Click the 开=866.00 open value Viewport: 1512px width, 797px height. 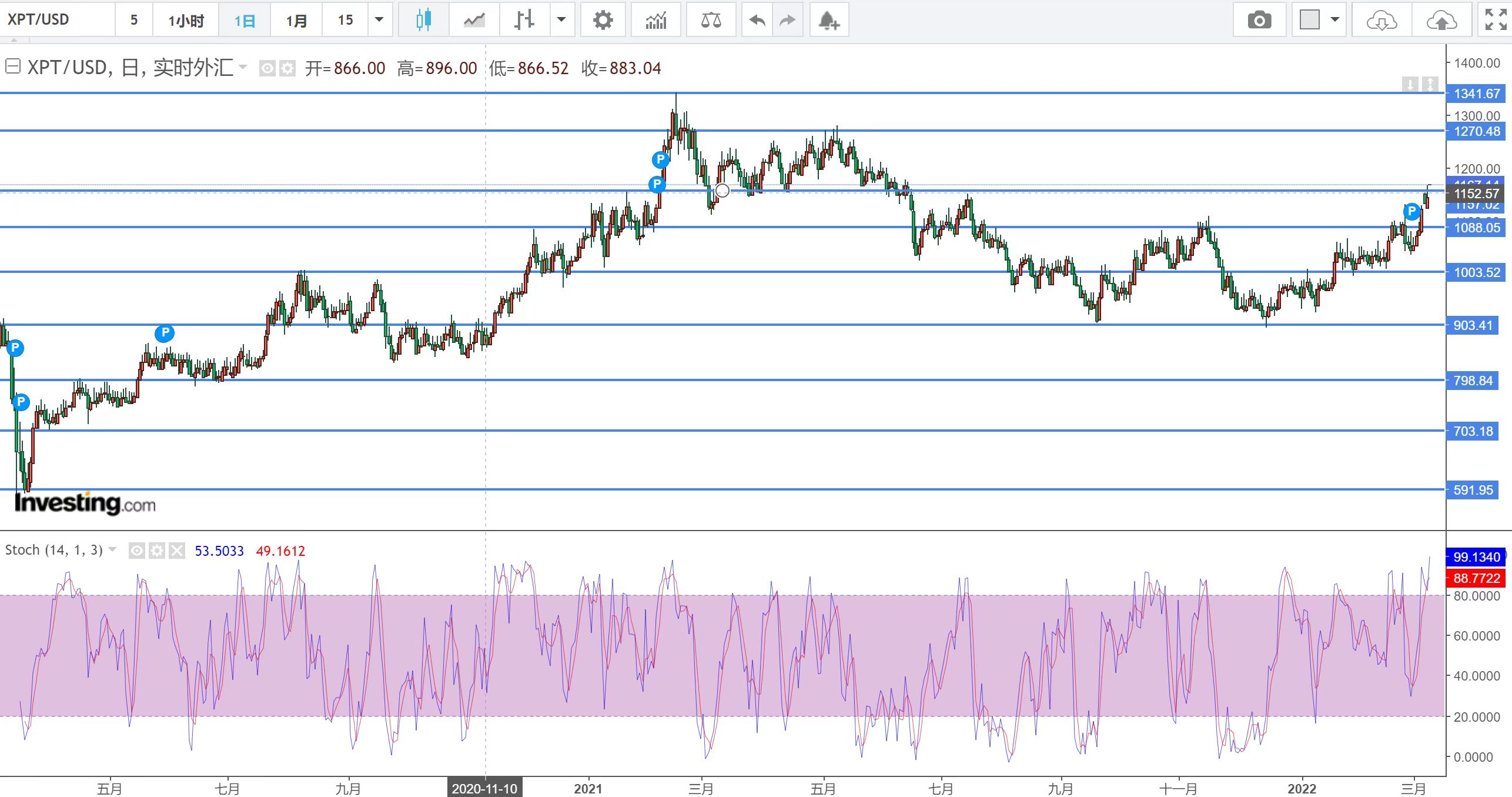pyautogui.click(x=345, y=68)
